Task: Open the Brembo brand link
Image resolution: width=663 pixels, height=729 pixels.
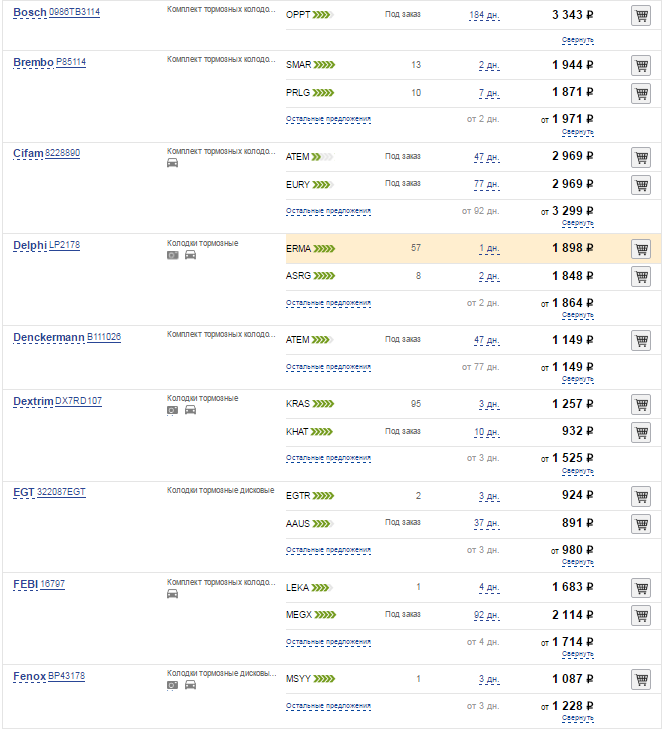Action: pos(33,62)
